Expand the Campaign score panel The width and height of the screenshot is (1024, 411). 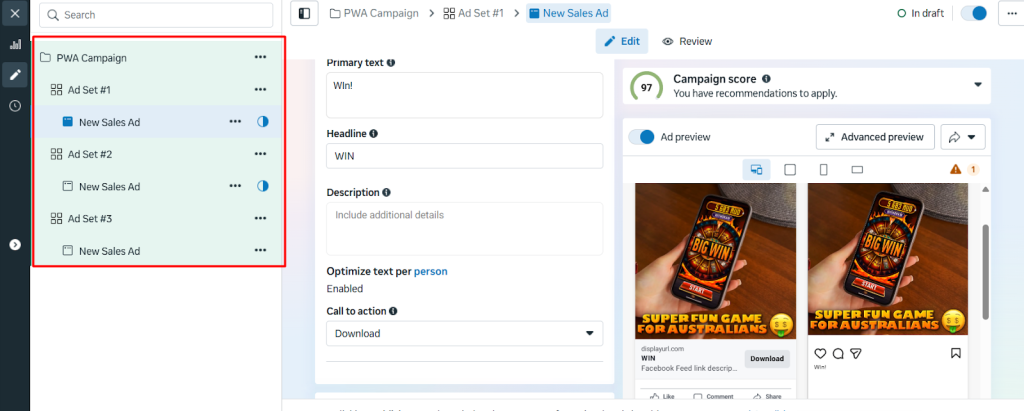(x=977, y=85)
